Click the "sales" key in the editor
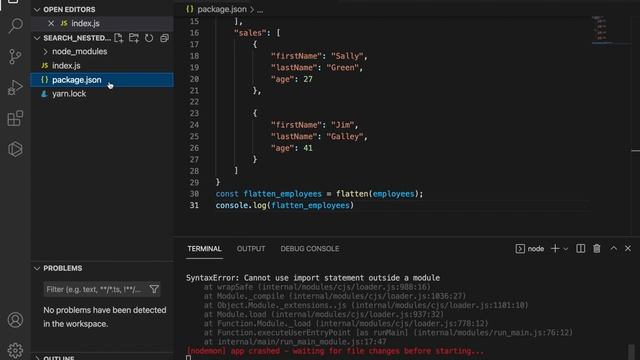640x360 pixels. point(251,33)
